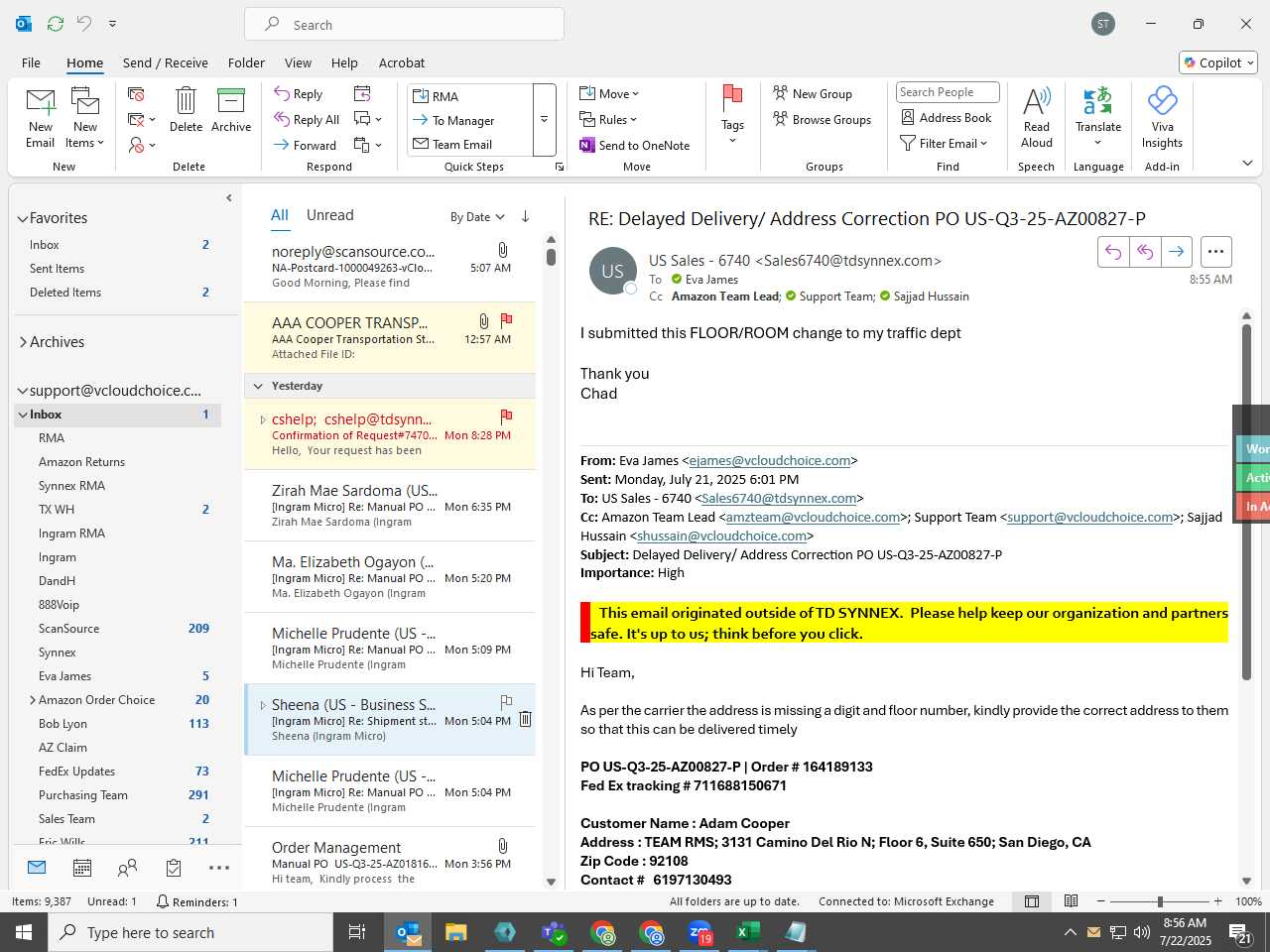1270x952 pixels.
Task: Open Excel from the taskbar
Action: pos(747,932)
